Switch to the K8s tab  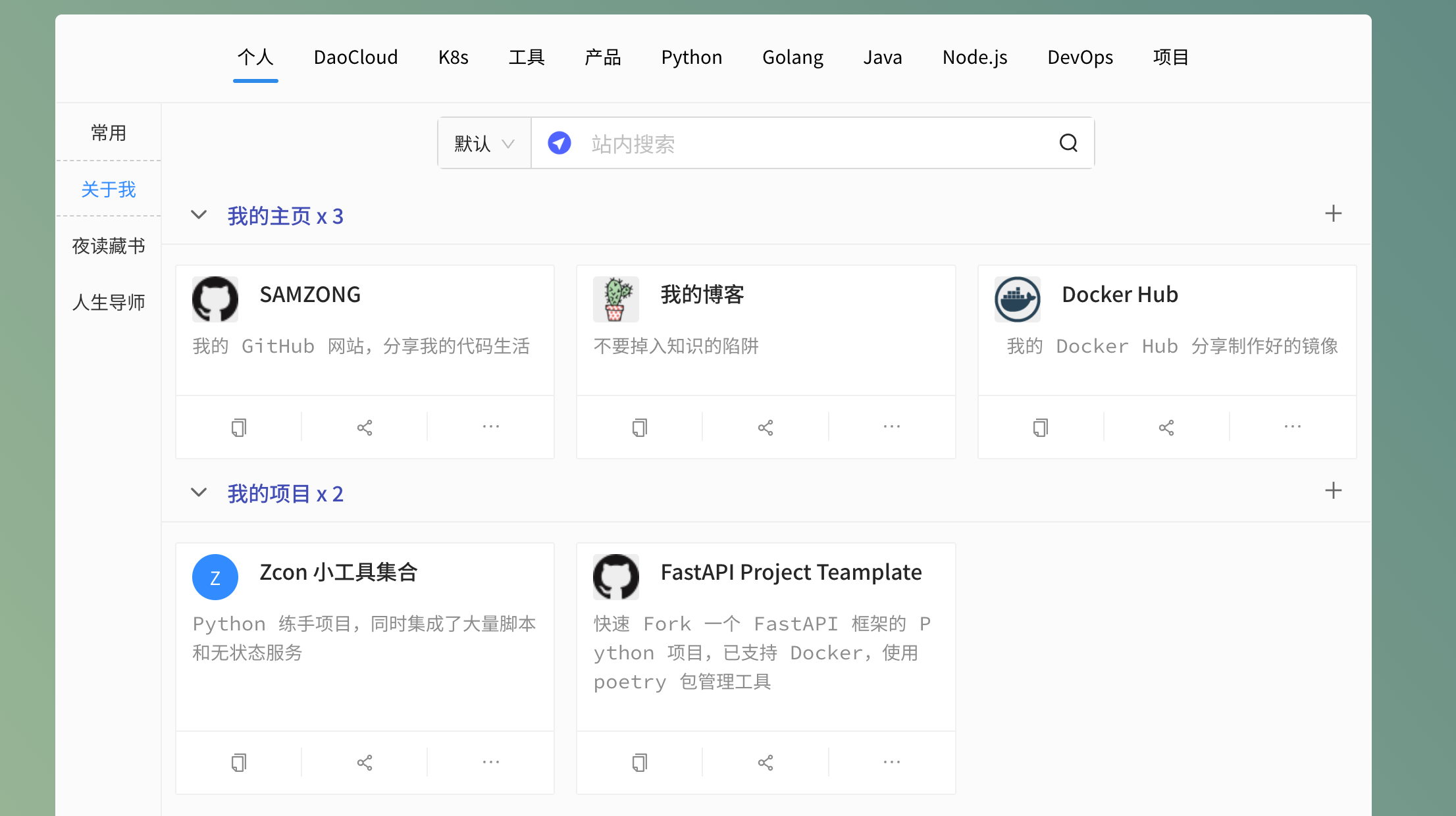[x=453, y=58]
